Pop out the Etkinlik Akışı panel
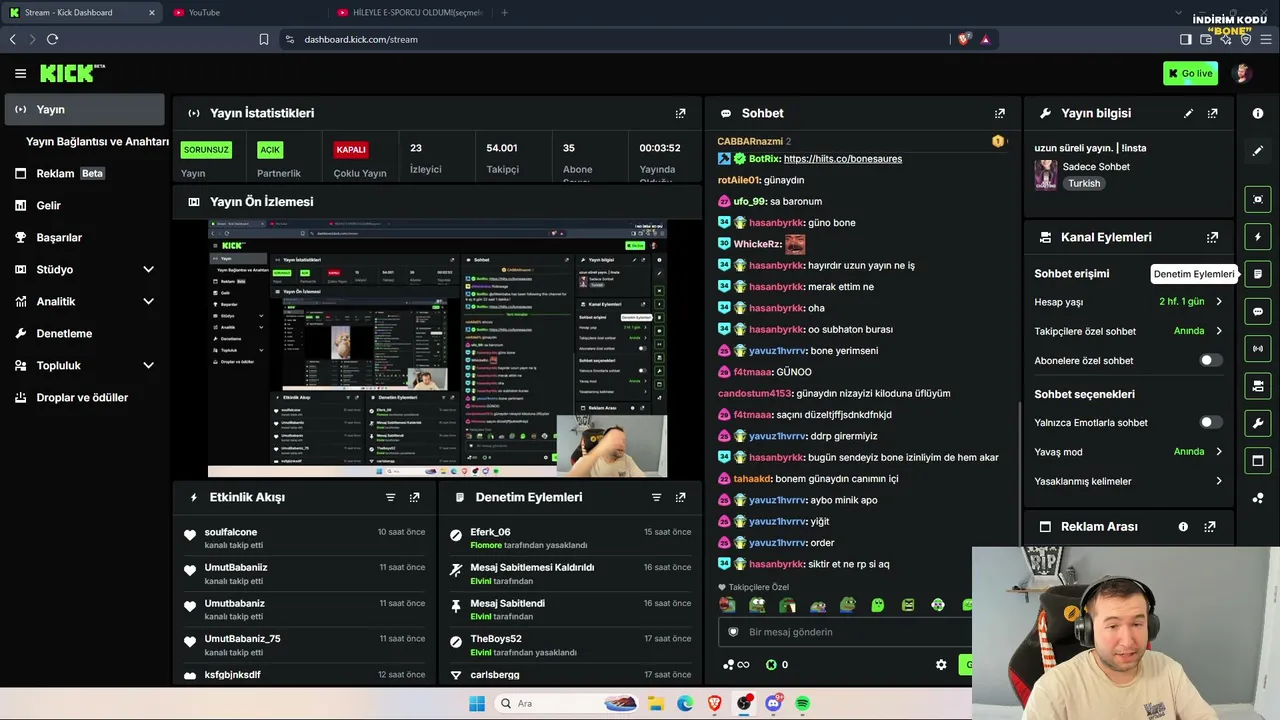 coord(415,497)
